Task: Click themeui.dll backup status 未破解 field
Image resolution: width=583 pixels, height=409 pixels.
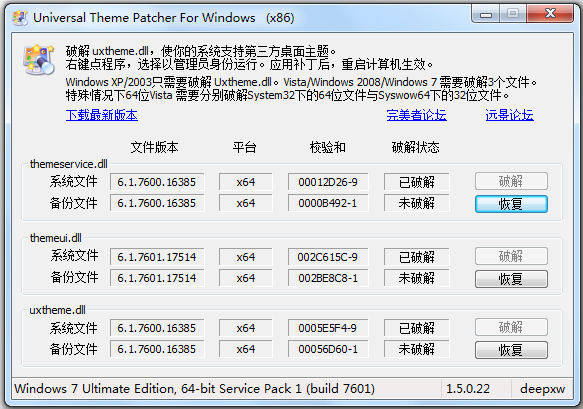Action: [x=416, y=278]
